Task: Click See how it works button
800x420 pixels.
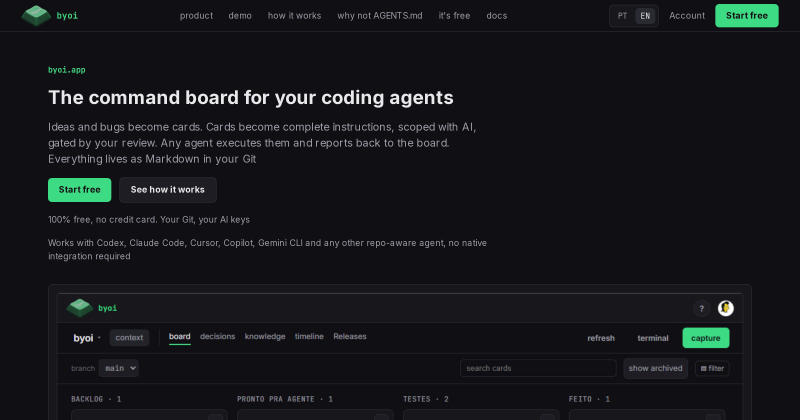Action: 168,190
